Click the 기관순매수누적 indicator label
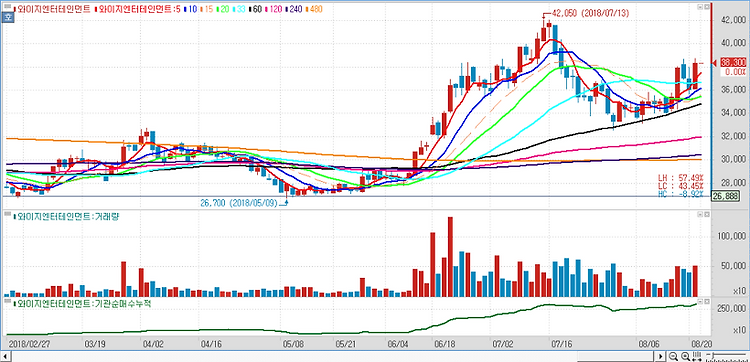Image resolution: width=750 pixels, height=362 pixels. pos(81,303)
